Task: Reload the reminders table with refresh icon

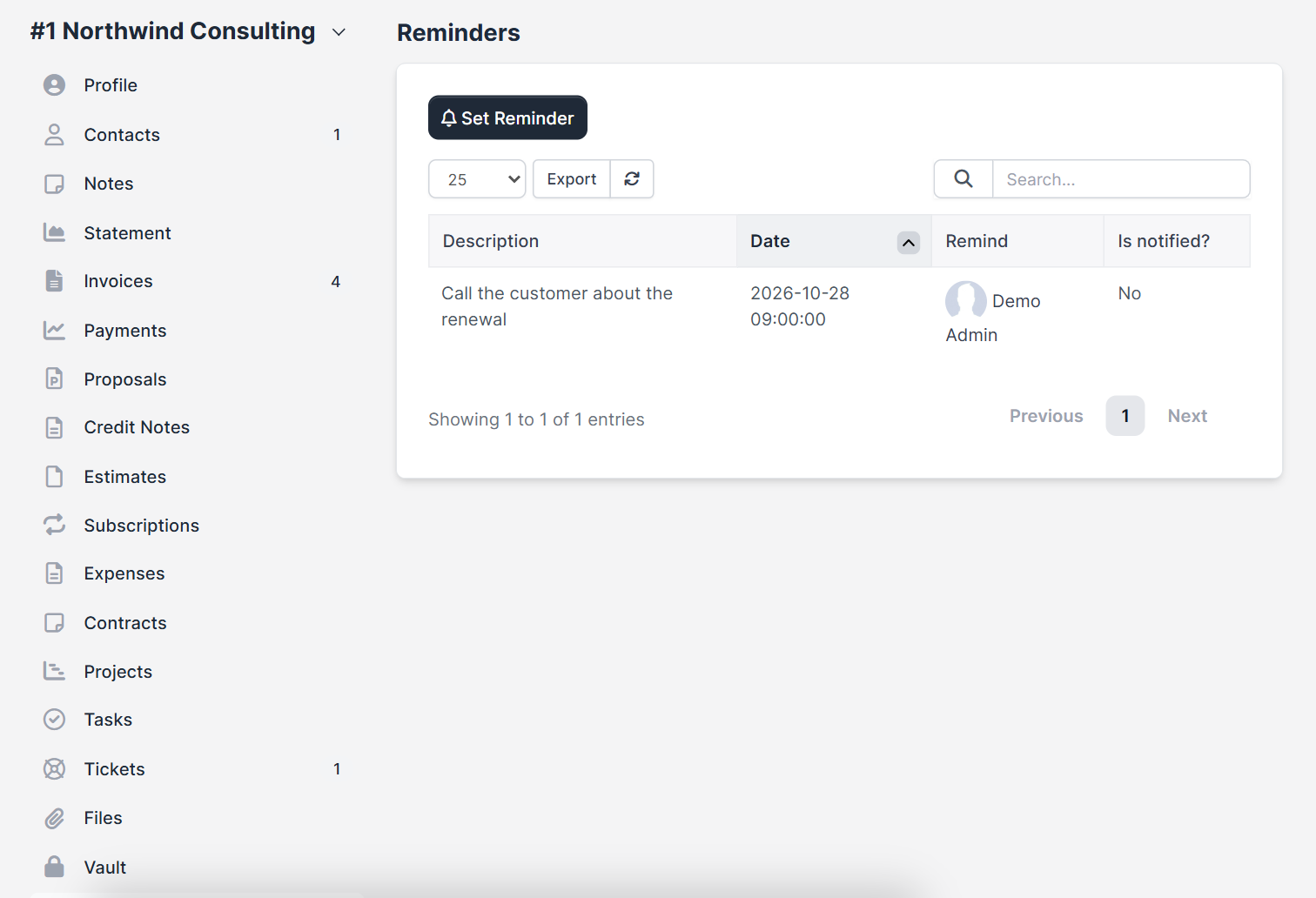Action: (x=632, y=178)
